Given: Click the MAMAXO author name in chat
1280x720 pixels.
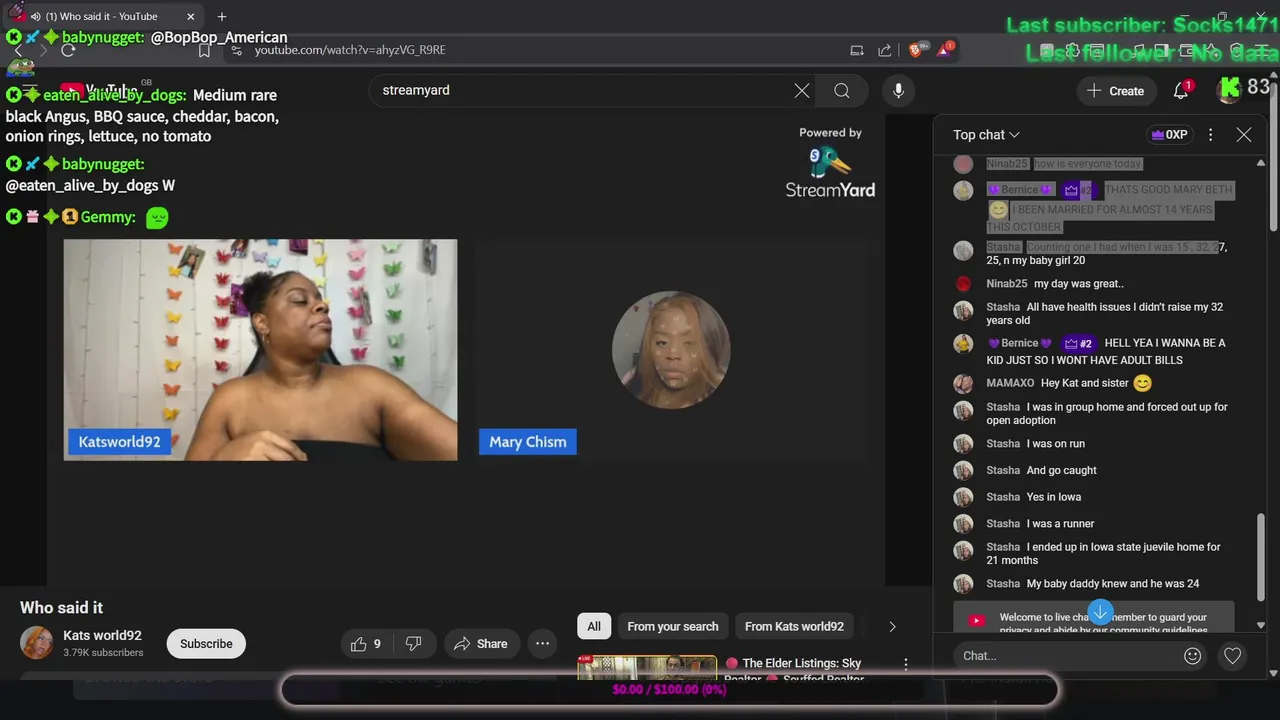Looking at the screenshot, I should (1010, 383).
